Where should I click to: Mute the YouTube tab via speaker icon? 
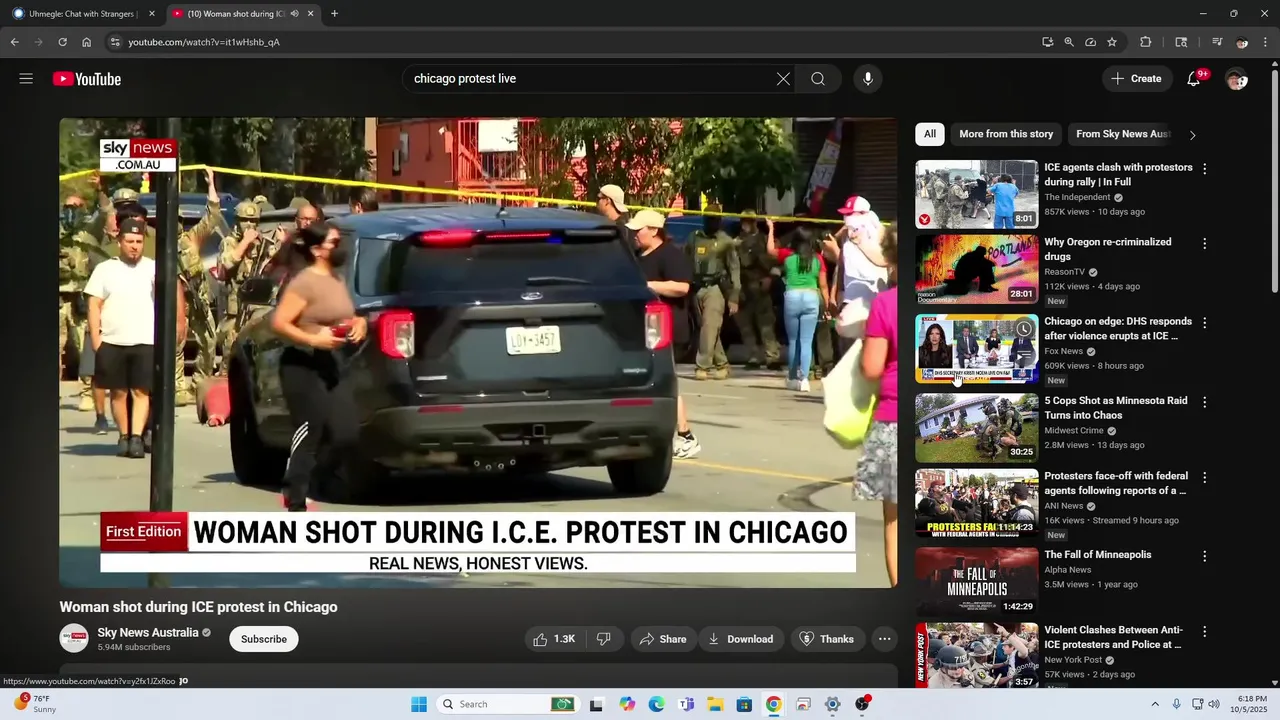[x=295, y=14]
